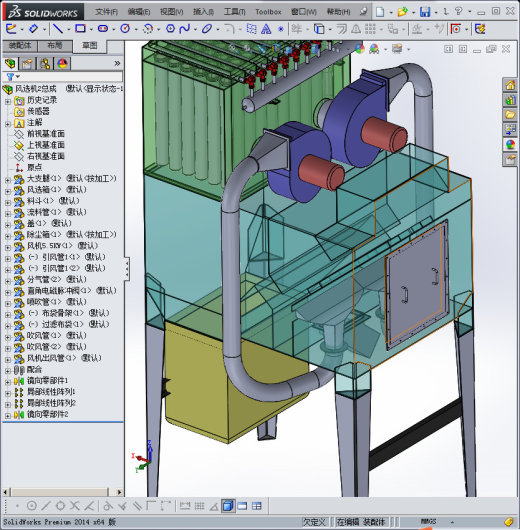Expand the 大支腿<1> component node
The width and height of the screenshot is (520, 530).
(x=8, y=180)
